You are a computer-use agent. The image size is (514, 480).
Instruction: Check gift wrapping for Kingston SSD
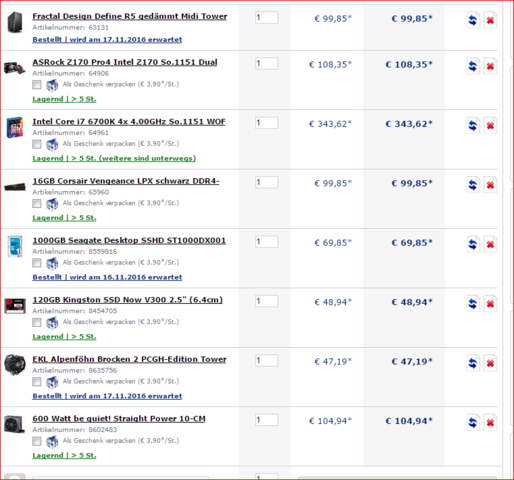[x=37, y=322]
